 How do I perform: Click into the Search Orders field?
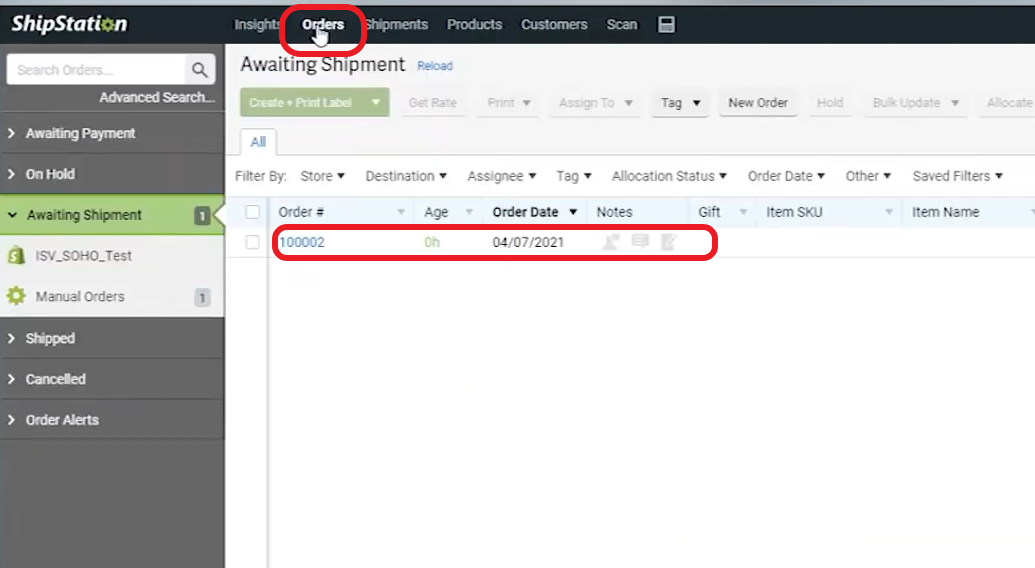(x=95, y=70)
